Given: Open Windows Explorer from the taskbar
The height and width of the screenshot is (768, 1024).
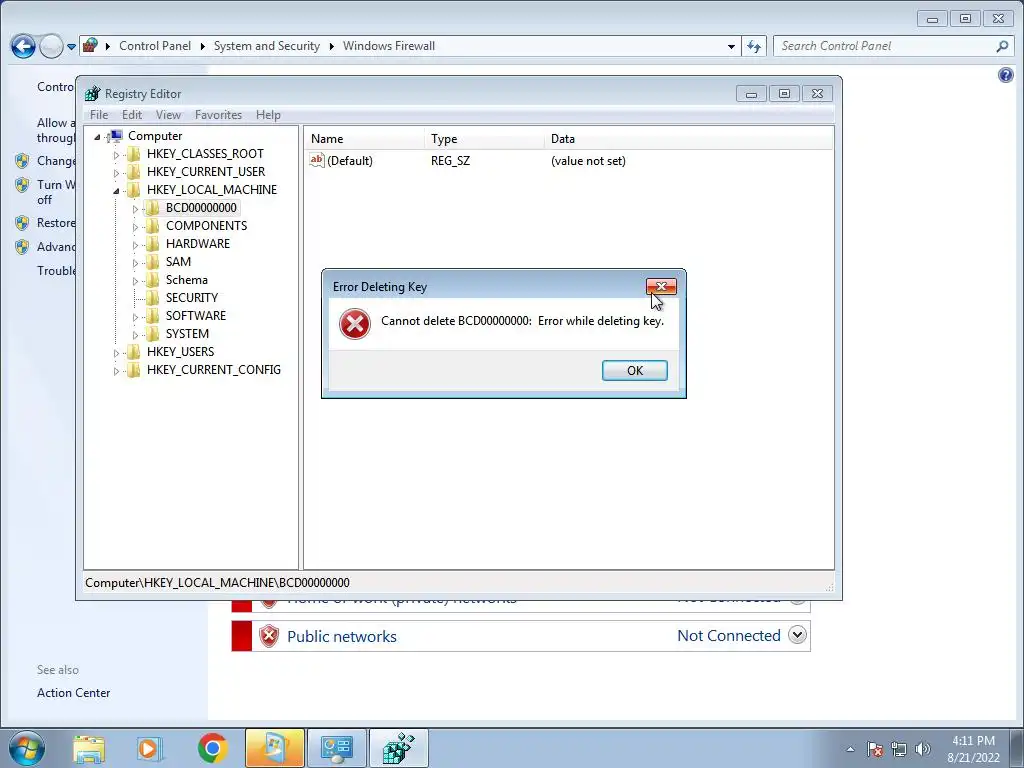Looking at the screenshot, I should coord(89,748).
